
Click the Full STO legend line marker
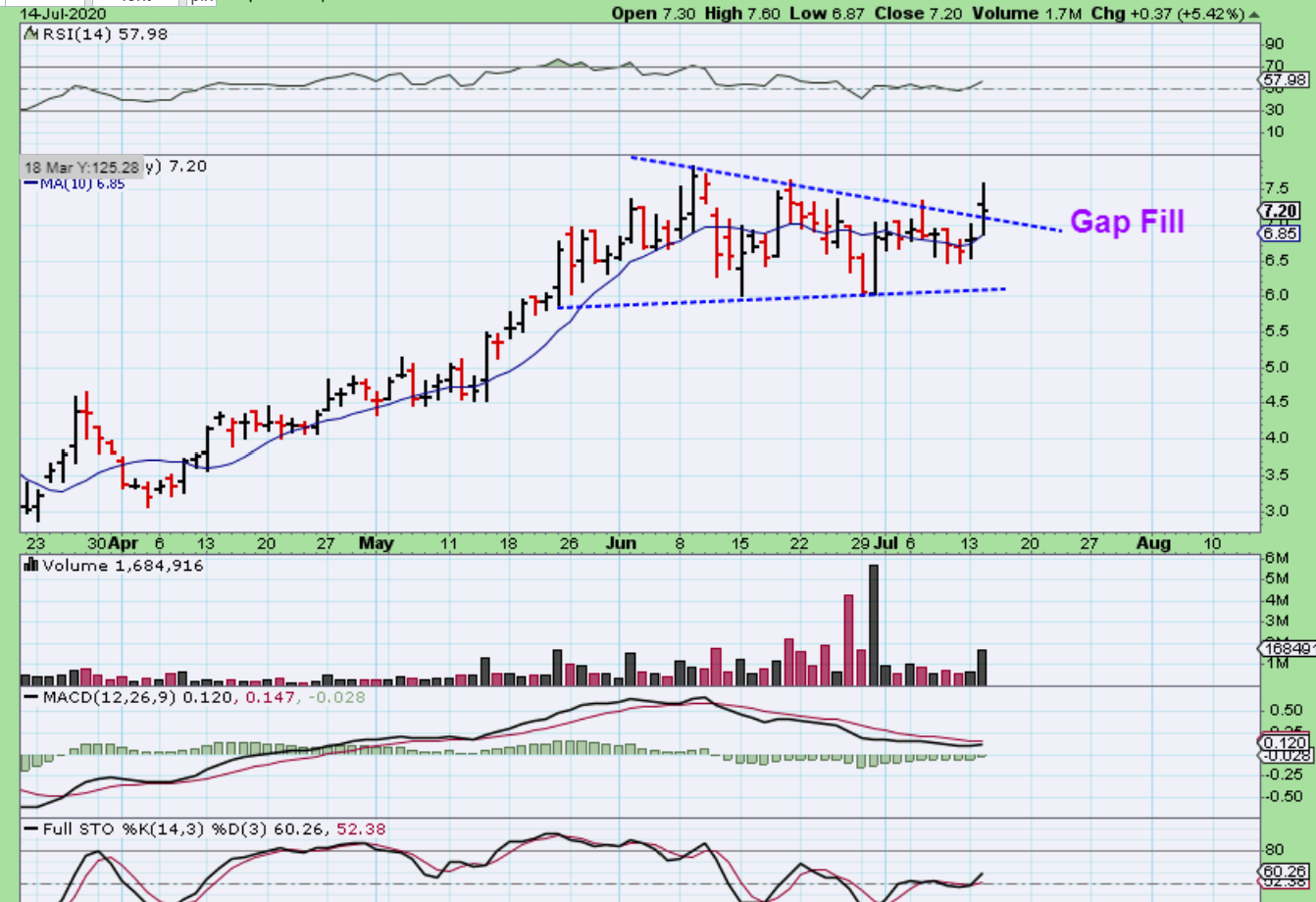point(30,829)
